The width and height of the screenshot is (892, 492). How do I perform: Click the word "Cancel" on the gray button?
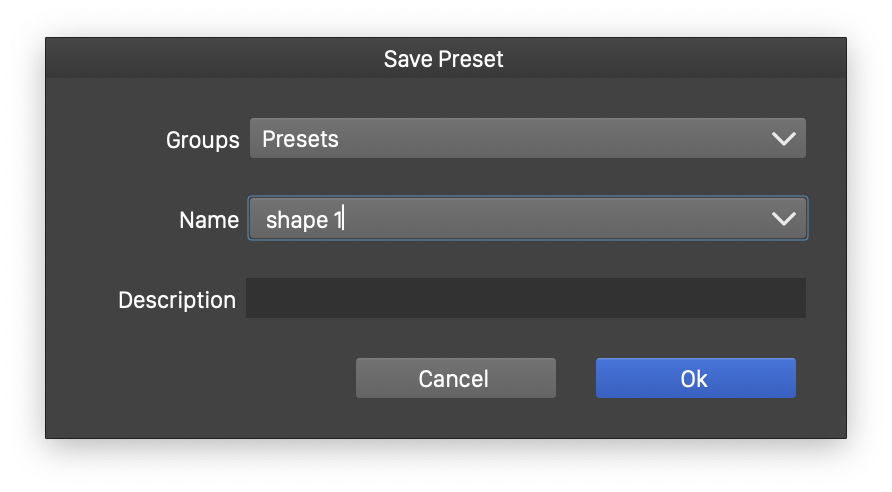coord(454,379)
